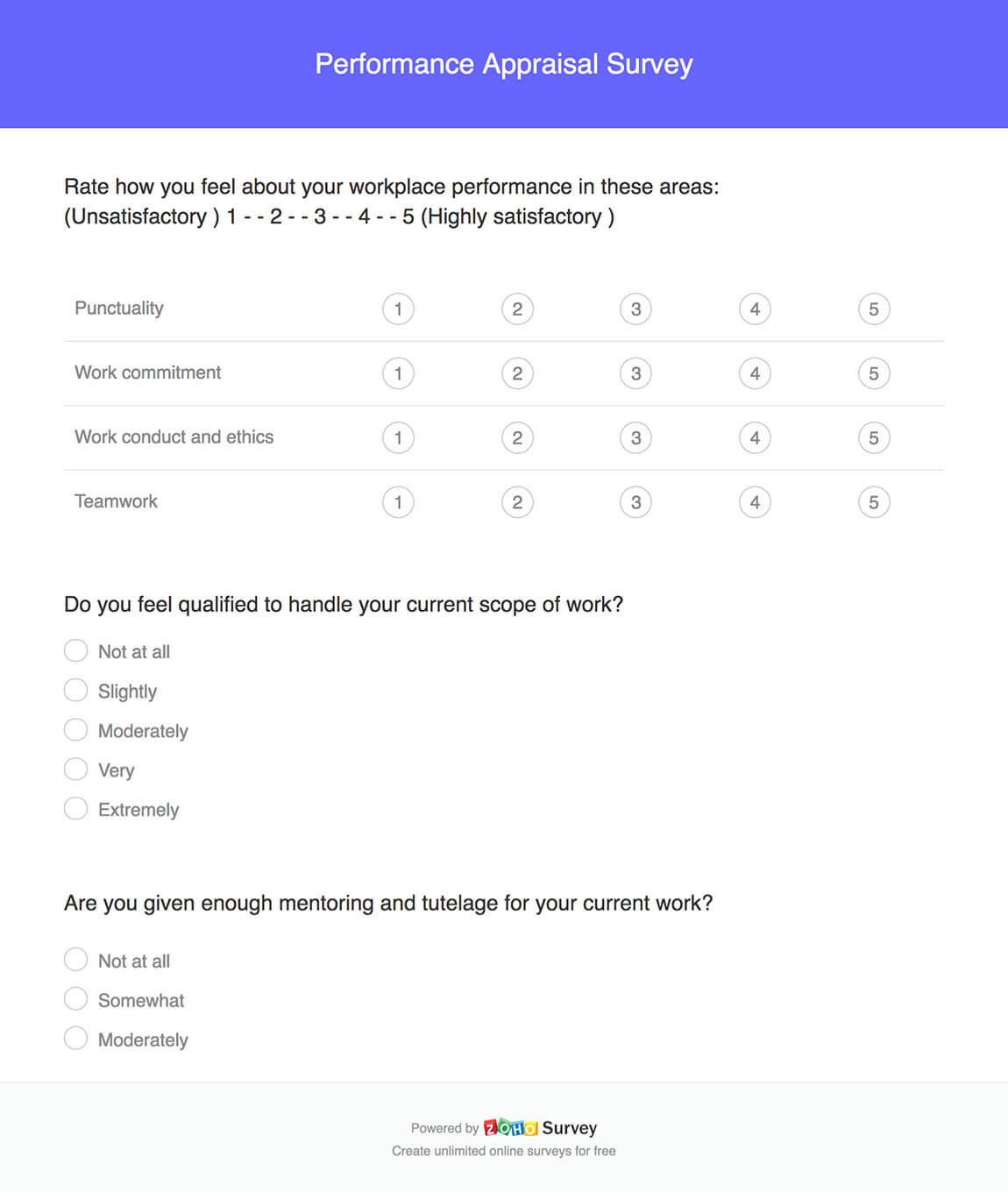This screenshot has height=1192, width=1008.
Task: Rate Punctuality as 1
Action: pos(398,309)
